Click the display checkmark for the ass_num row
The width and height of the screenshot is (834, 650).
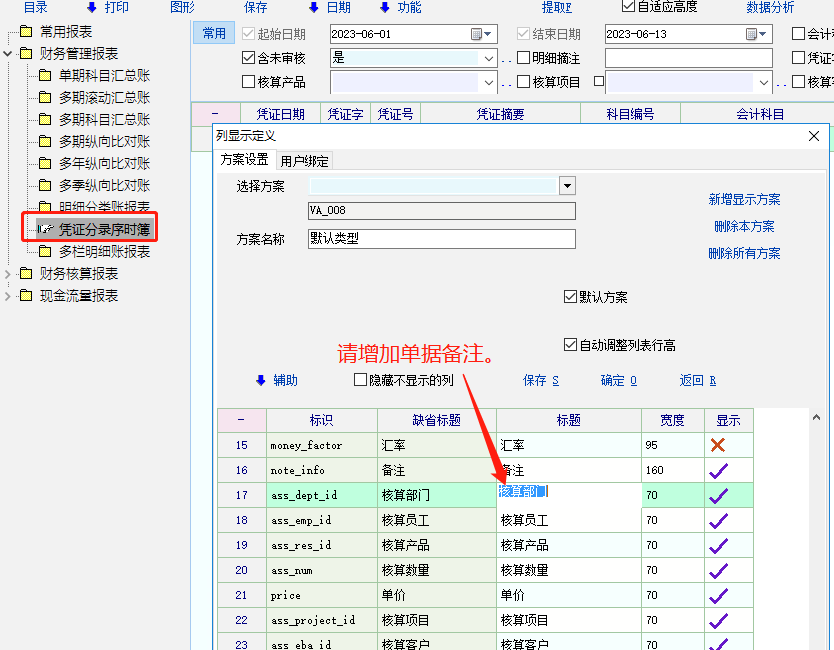(718, 570)
